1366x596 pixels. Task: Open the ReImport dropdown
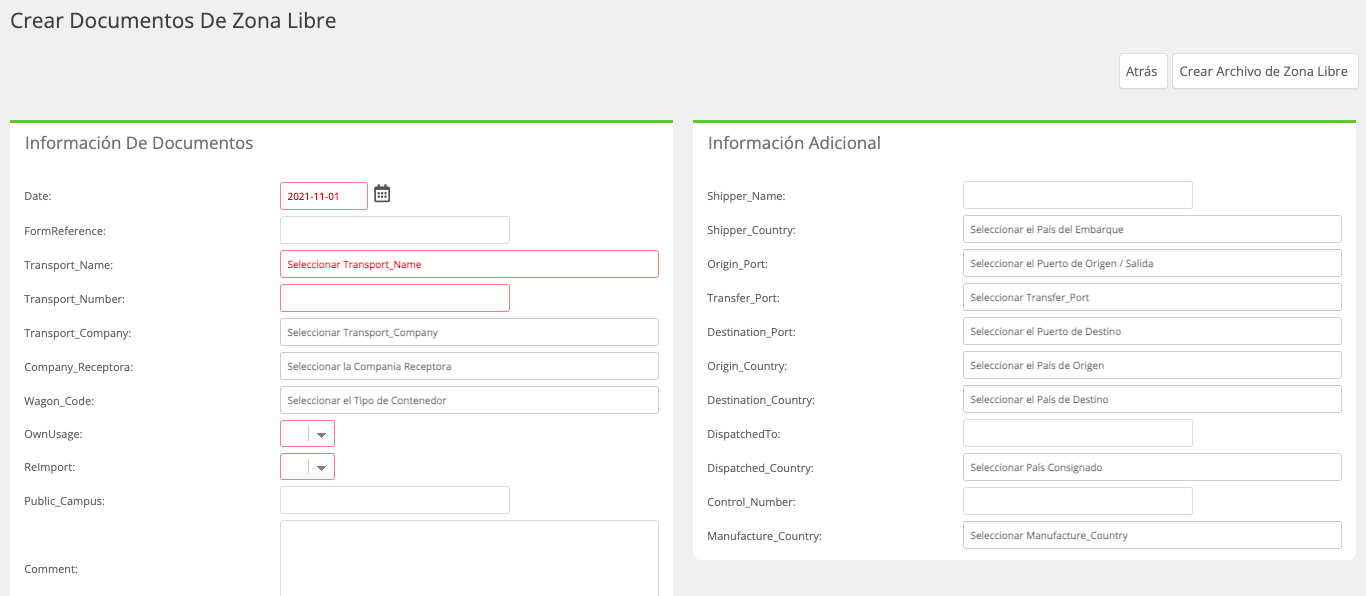click(307, 467)
